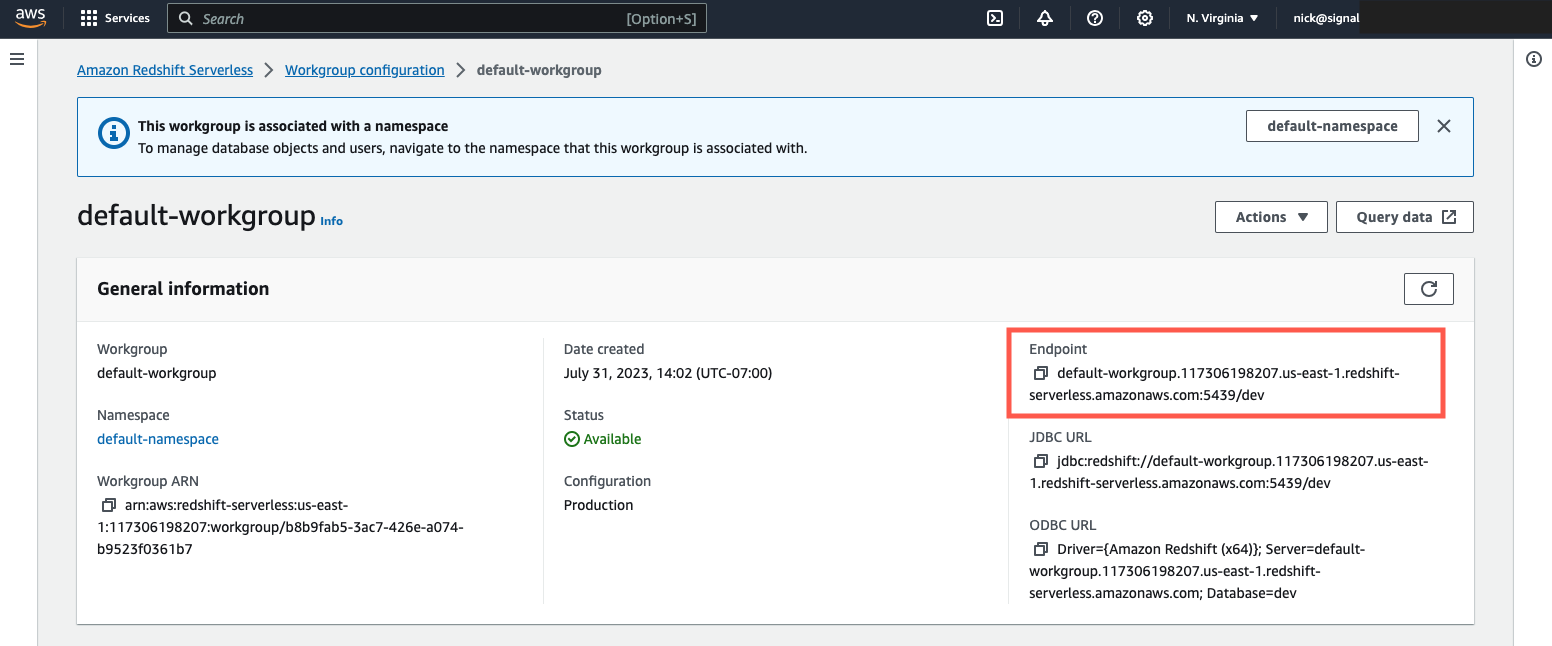Viewport: 1552px width, 646px height.
Task: Open the AWS help menu icon
Action: point(1094,17)
